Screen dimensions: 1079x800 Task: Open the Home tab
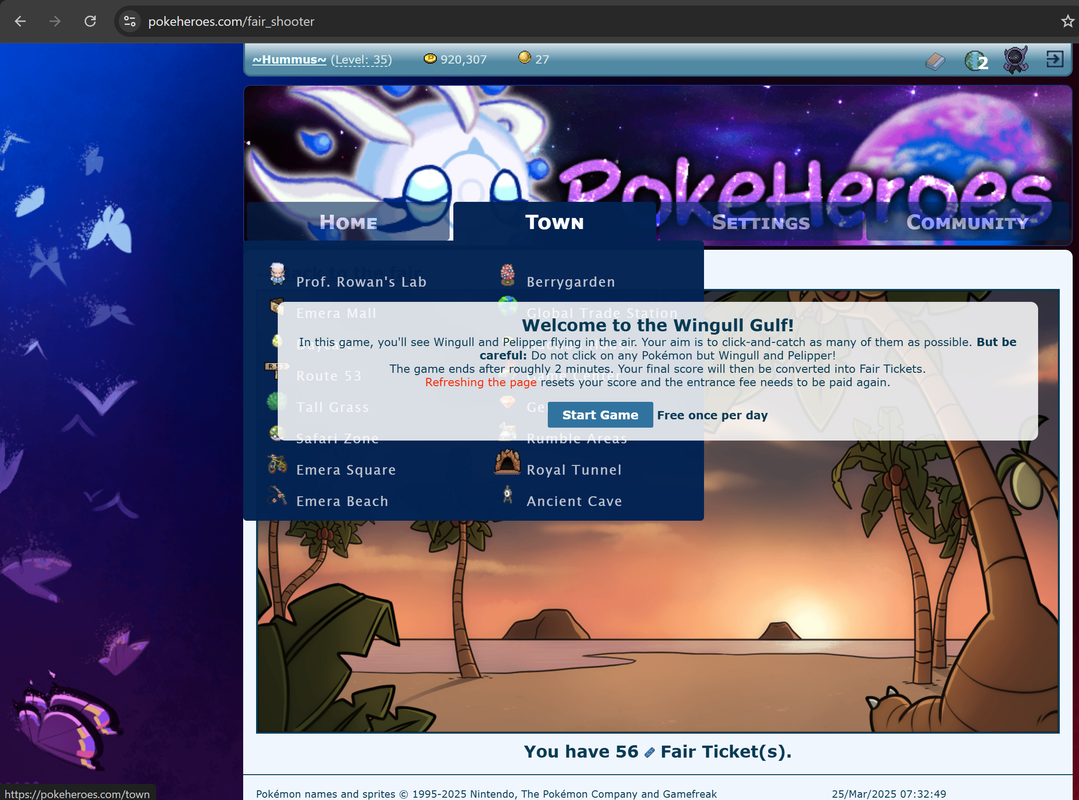click(x=348, y=222)
